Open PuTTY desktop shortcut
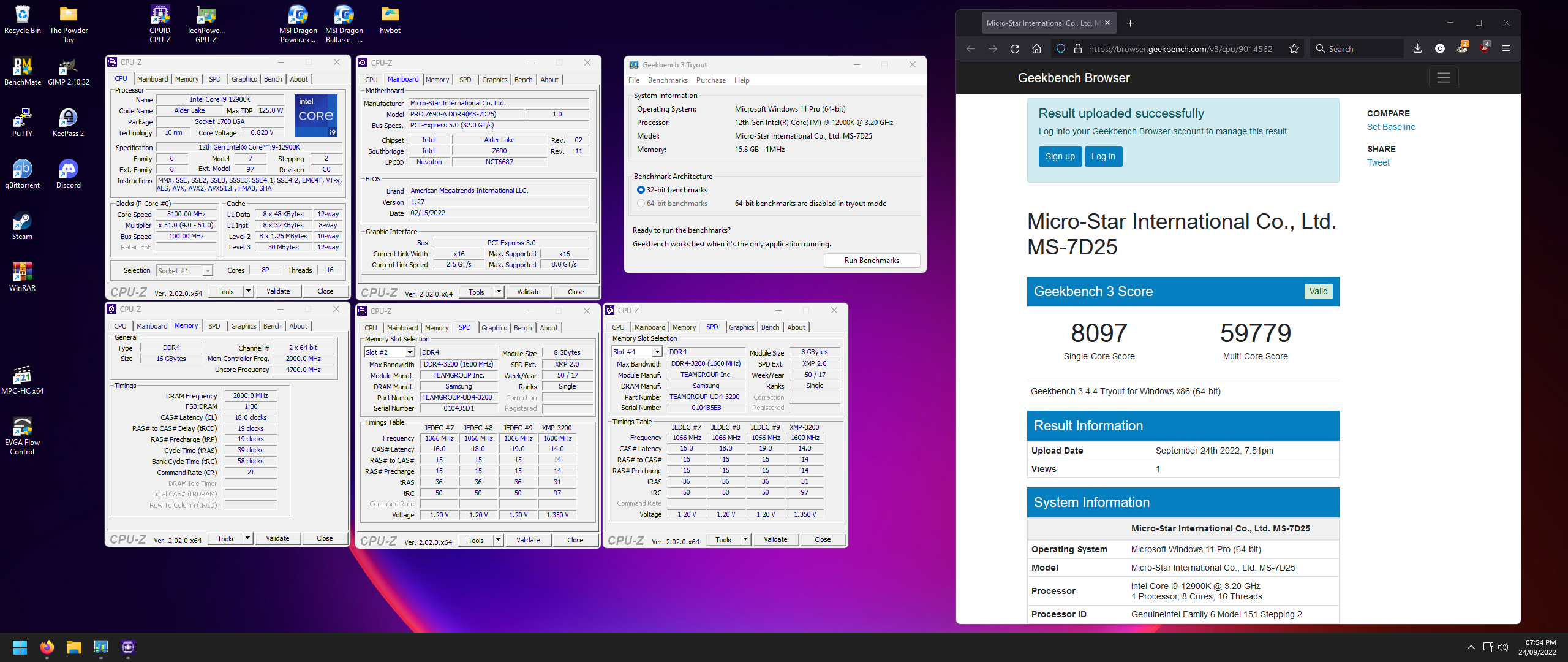Viewport: 1568px width, 662px height. click(23, 123)
